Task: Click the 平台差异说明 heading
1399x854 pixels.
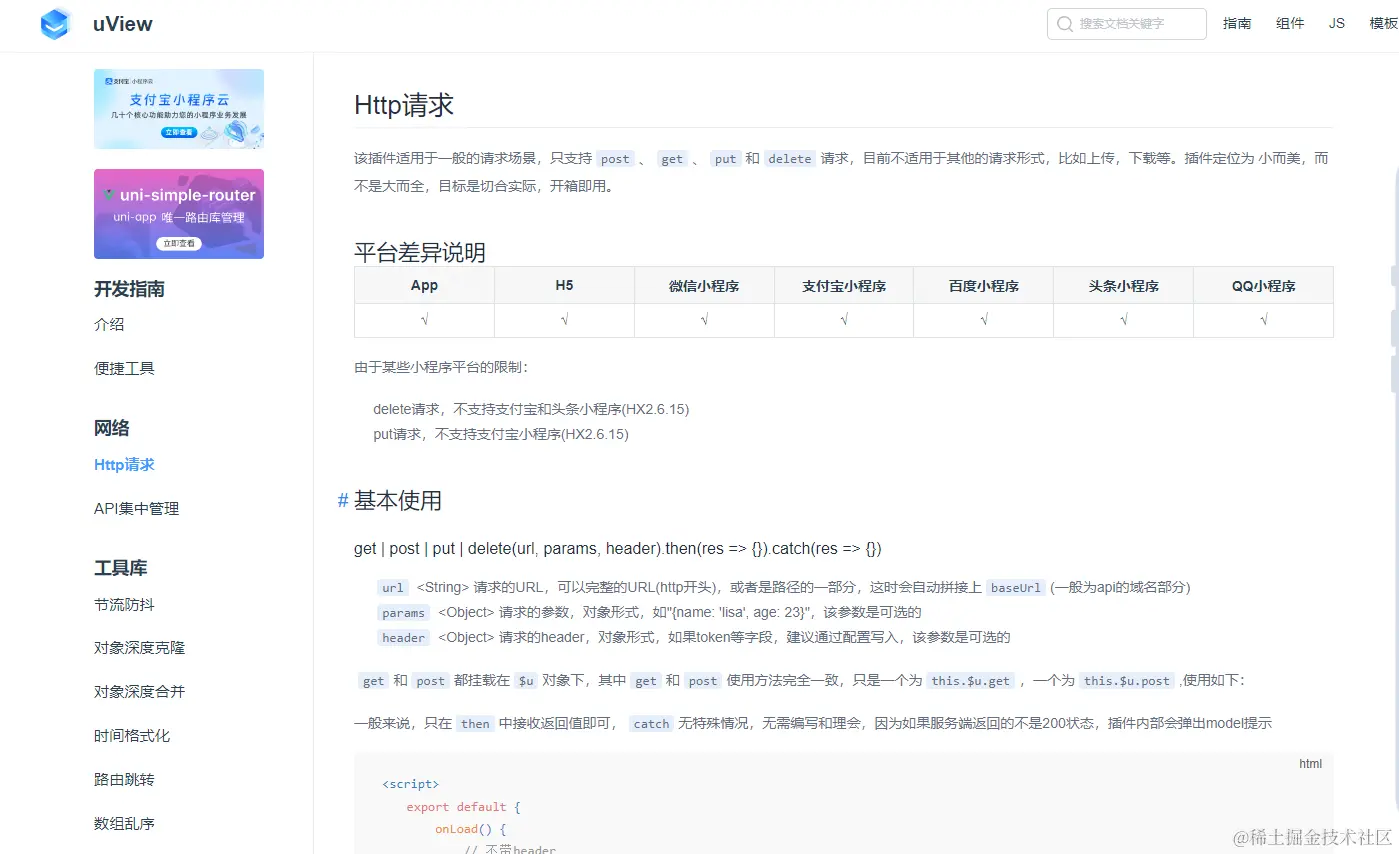Action: click(420, 252)
